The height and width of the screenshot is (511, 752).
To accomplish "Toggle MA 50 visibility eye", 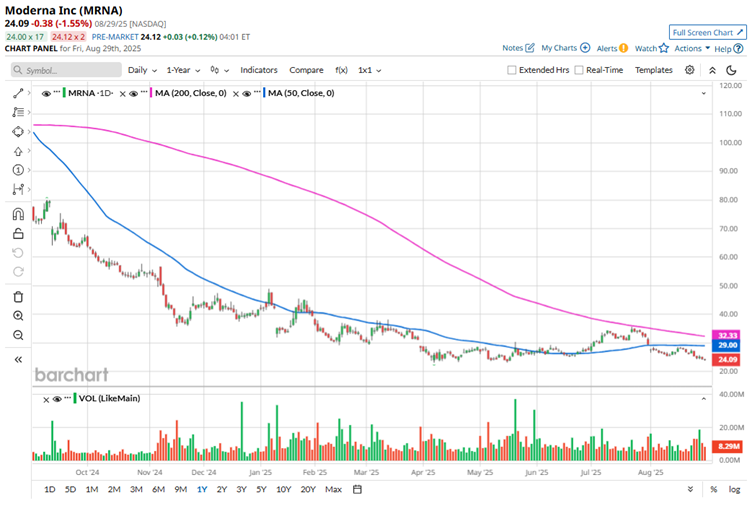I will click(247, 94).
